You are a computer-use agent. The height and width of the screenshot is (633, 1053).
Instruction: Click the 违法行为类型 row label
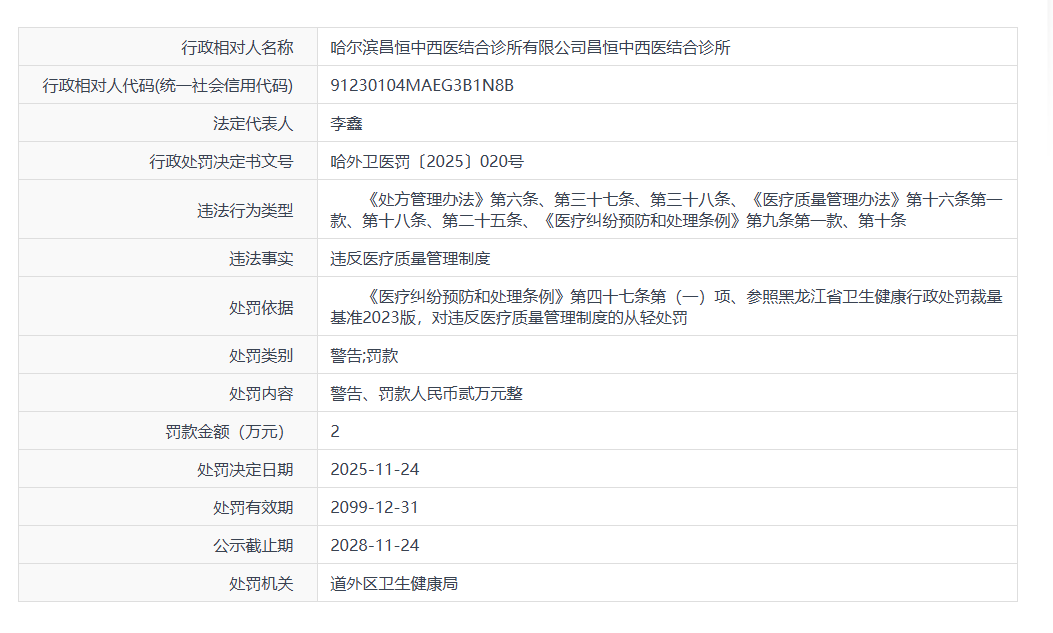(245, 210)
